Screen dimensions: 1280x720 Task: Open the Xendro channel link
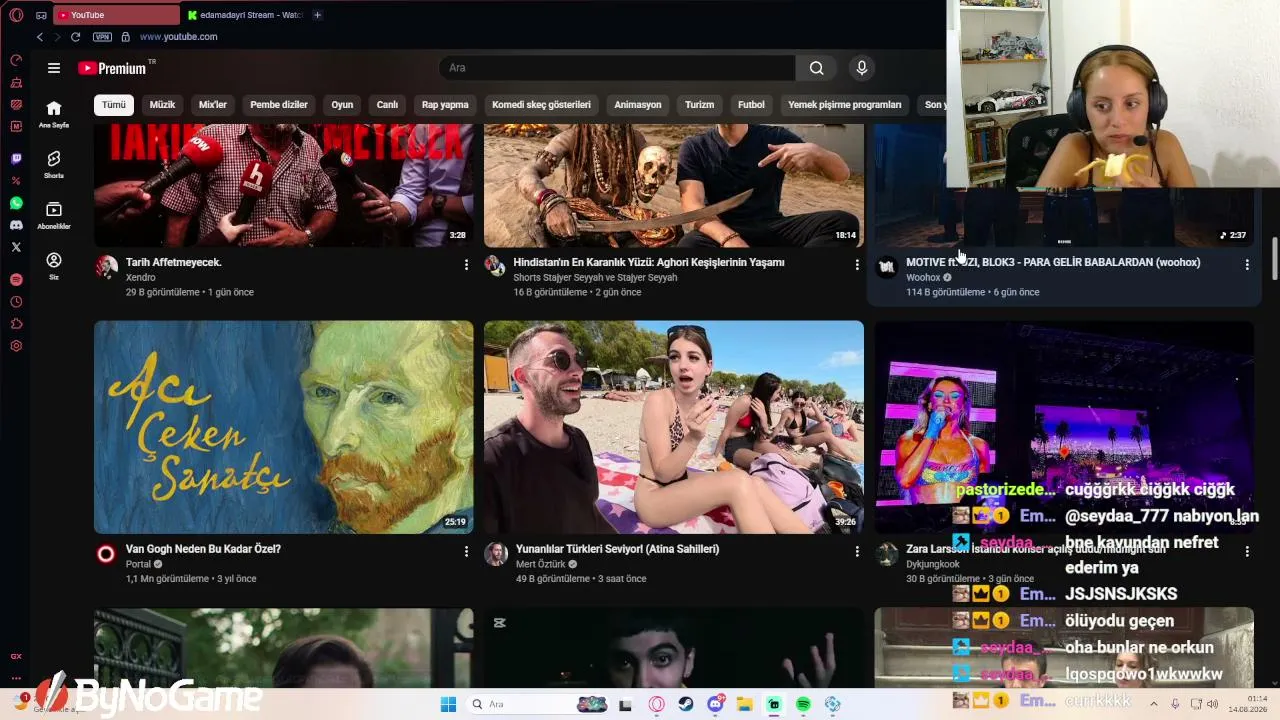tap(141, 278)
